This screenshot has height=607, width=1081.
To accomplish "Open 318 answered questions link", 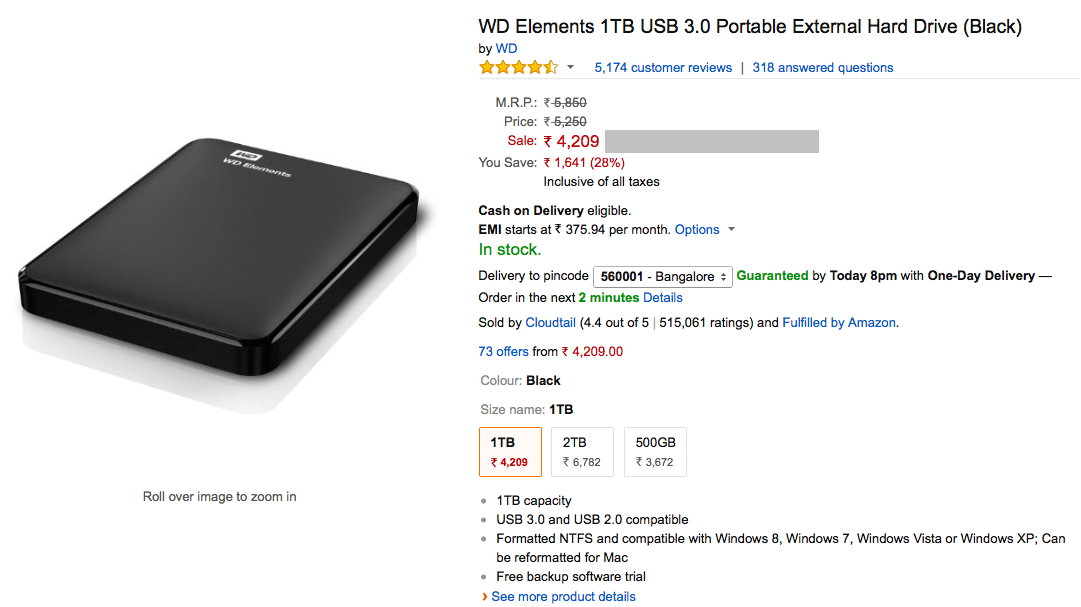I will click(823, 68).
